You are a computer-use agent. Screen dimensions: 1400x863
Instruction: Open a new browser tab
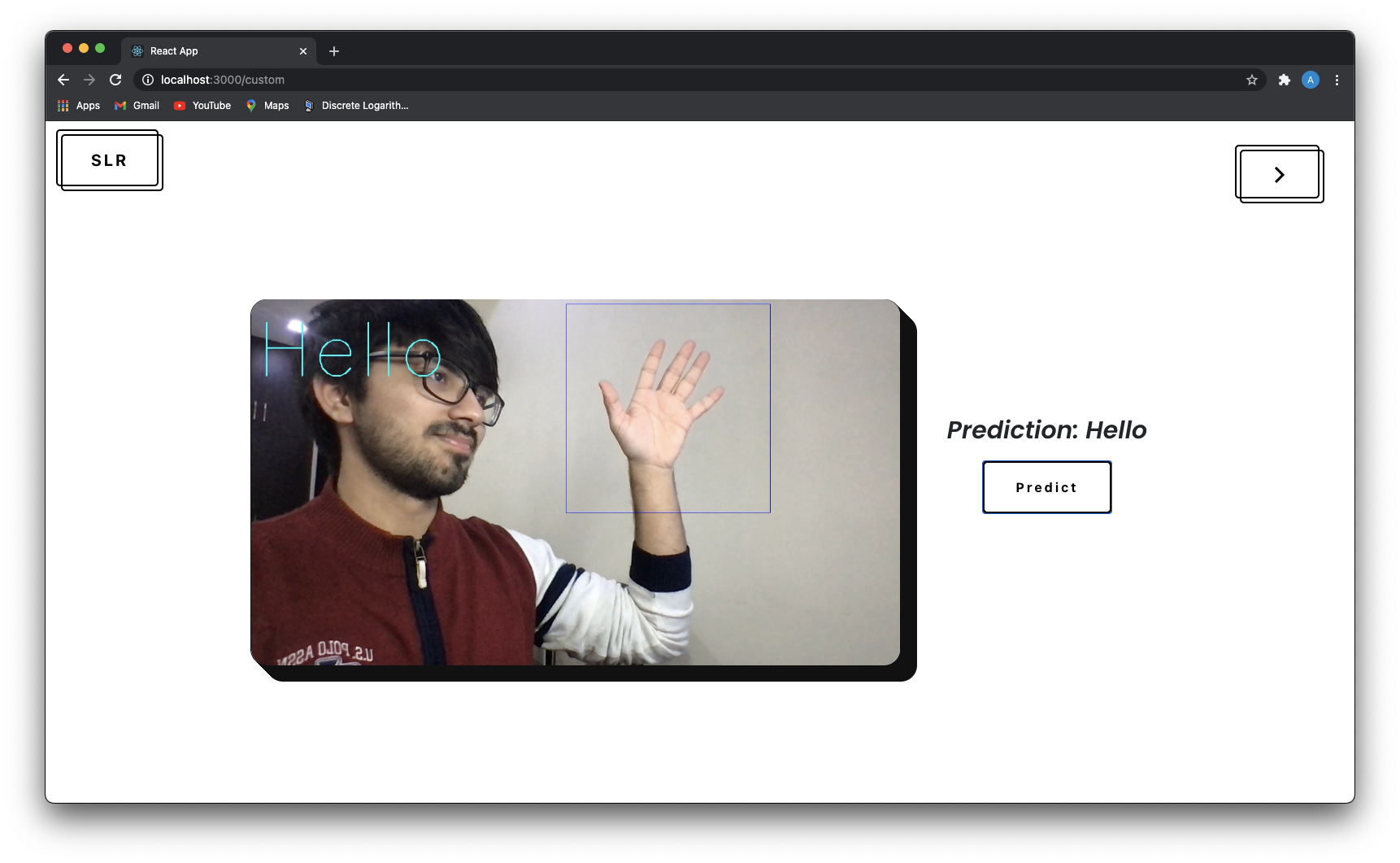point(334,51)
